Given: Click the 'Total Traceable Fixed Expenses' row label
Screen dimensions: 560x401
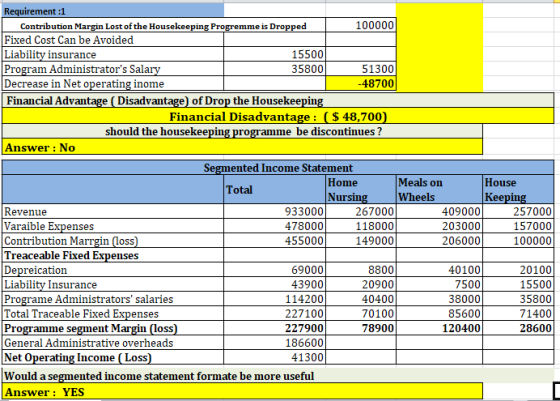Looking at the screenshot, I should (113, 314).
